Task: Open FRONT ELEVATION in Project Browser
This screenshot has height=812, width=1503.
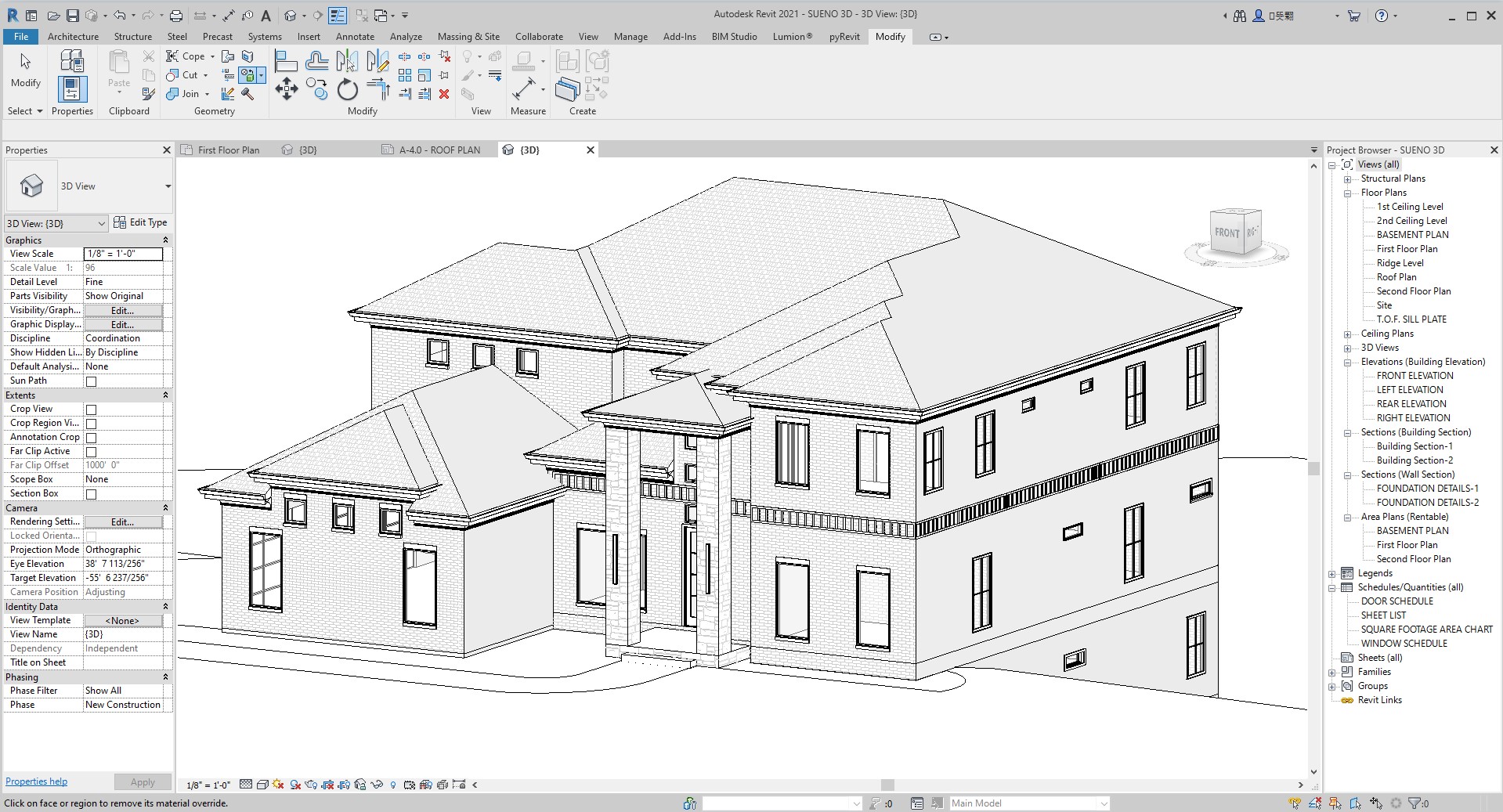Action: [1414, 376]
